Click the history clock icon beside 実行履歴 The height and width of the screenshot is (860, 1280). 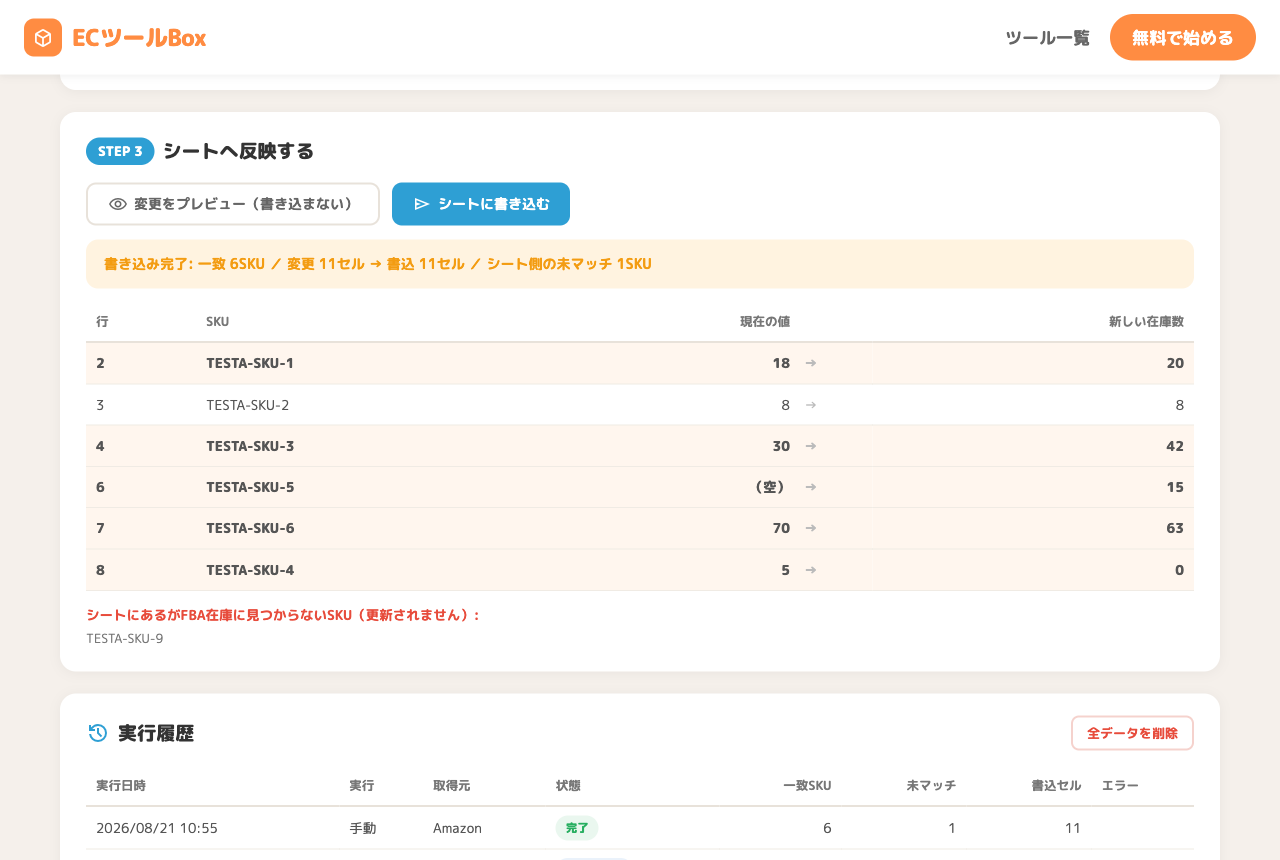click(x=97, y=733)
